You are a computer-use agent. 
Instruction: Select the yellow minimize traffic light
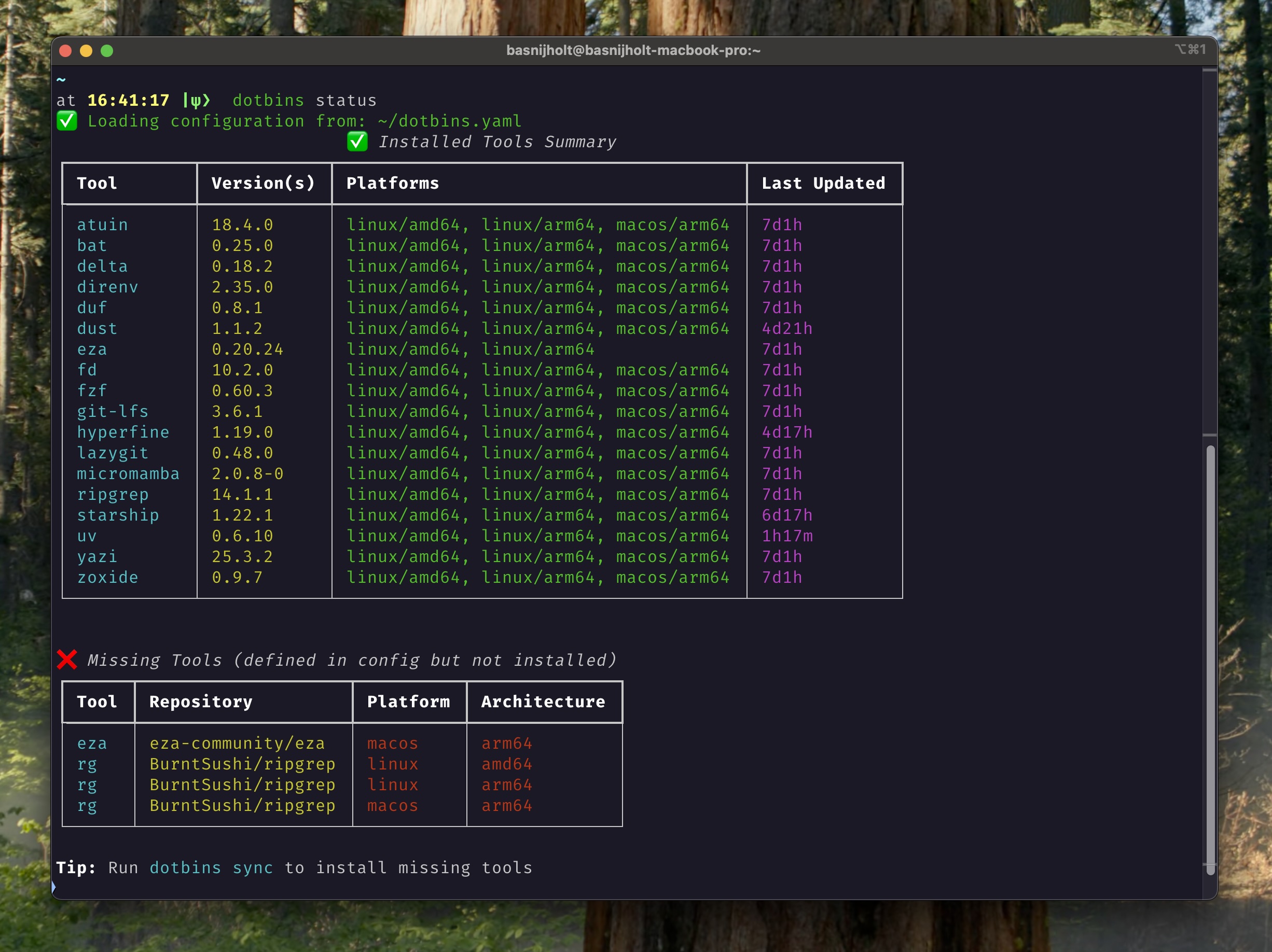pos(86,51)
